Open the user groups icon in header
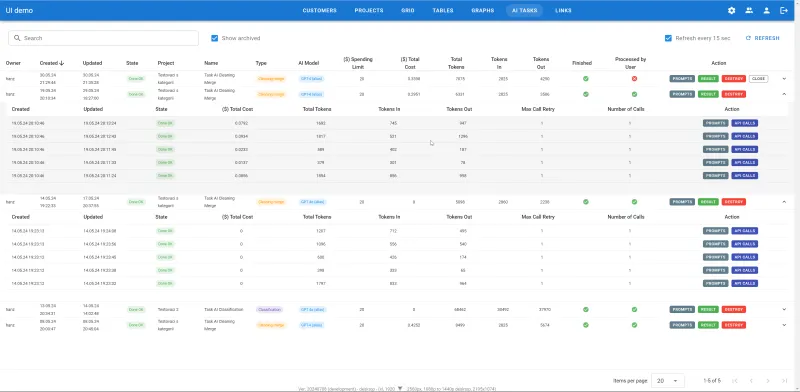 [749, 10]
